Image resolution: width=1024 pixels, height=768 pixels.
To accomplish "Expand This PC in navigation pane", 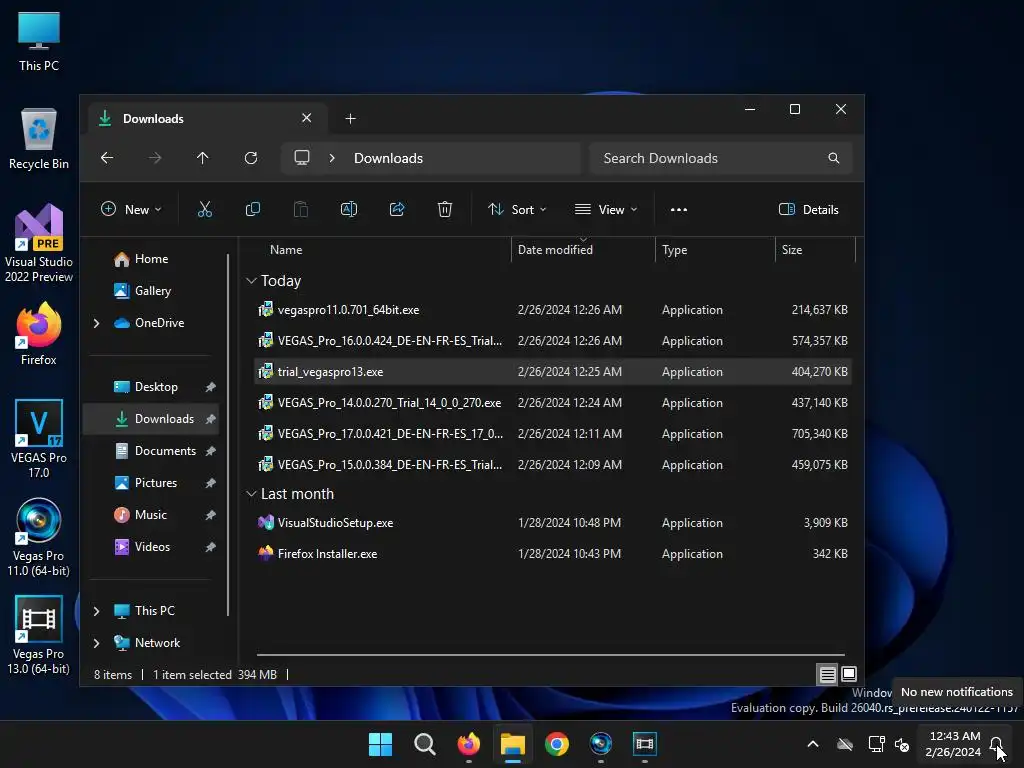I will click(97, 611).
